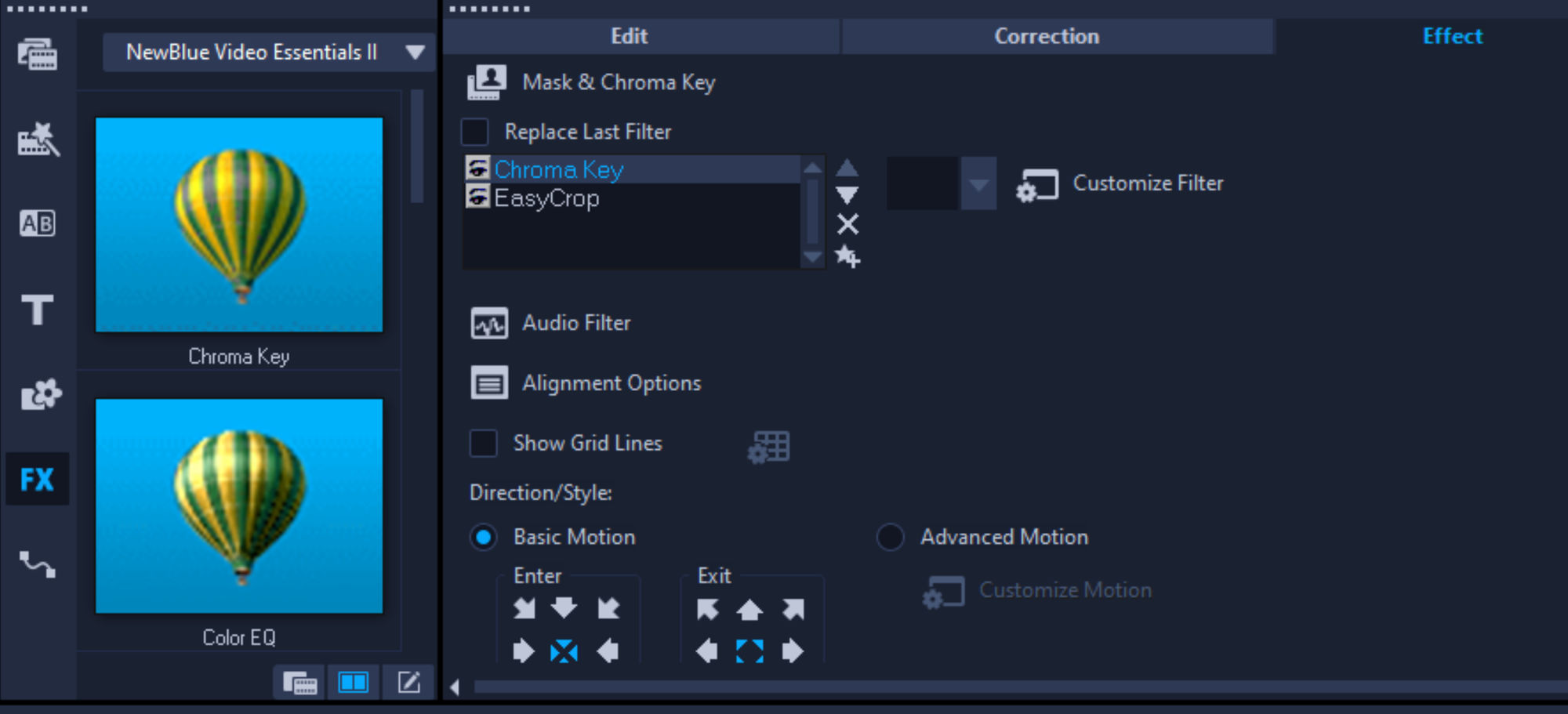Set Exit direction to left arrow
The height and width of the screenshot is (714, 1568).
point(706,651)
